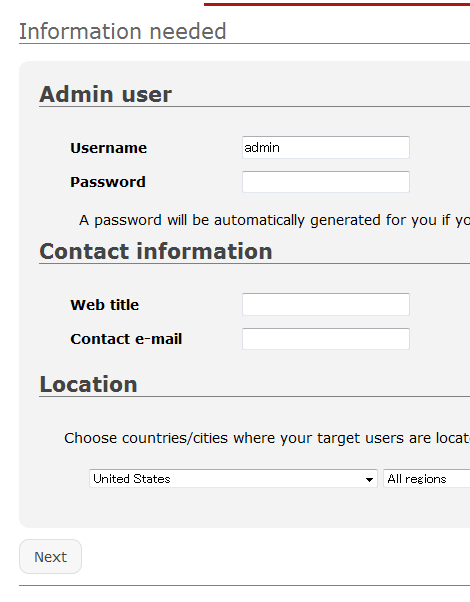Viewport: 470px width, 602px height.
Task: Click the Next button
Action: click(50, 557)
